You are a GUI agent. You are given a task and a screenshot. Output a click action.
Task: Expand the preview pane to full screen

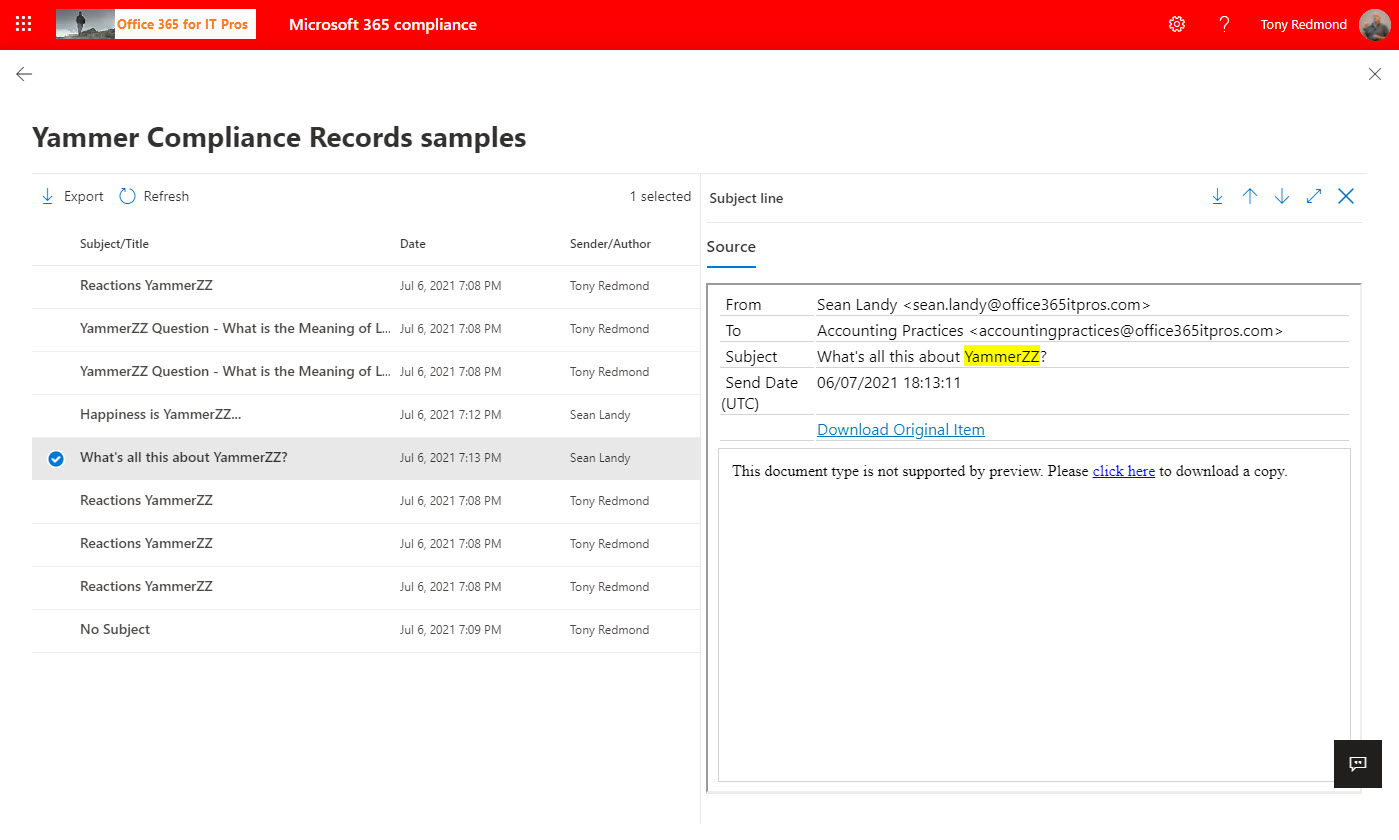1314,196
